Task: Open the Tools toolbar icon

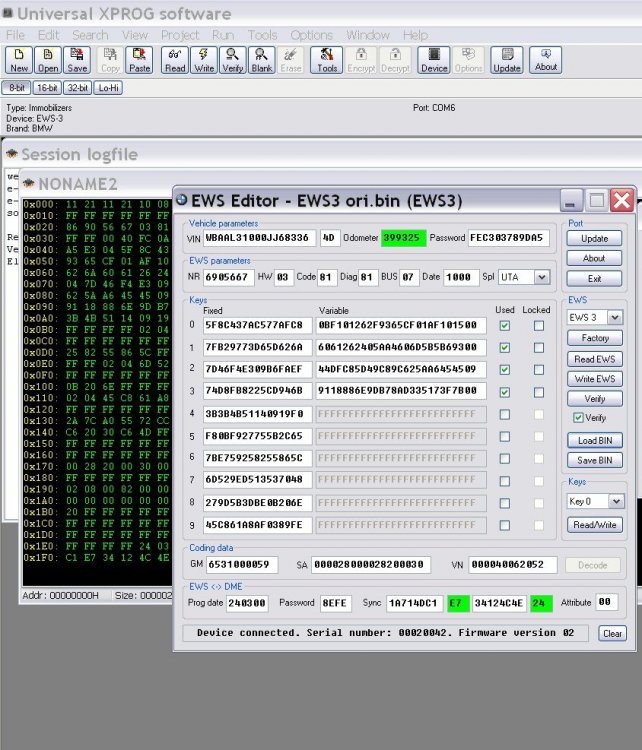Action: 327,60
